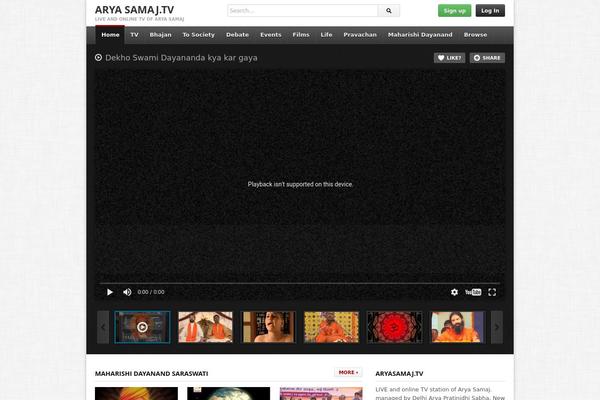Open the Browse menu item
The image size is (600, 400).
tap(475, 35)
